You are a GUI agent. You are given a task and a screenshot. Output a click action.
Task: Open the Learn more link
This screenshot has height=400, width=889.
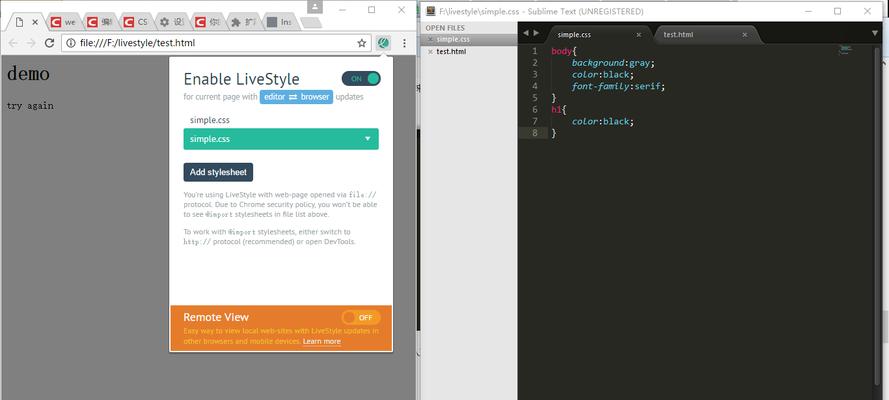[x=321, y=342]
